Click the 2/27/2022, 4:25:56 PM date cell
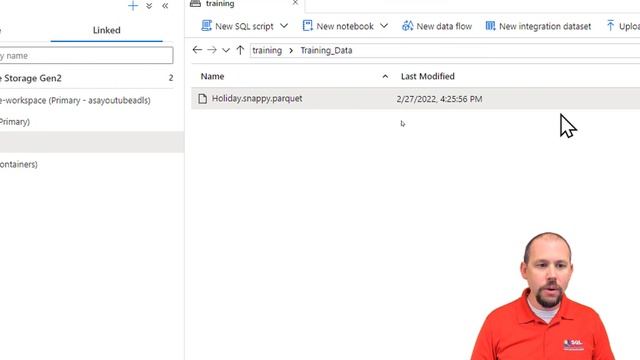This screenshot has width=640, height=360. (439, 99)
